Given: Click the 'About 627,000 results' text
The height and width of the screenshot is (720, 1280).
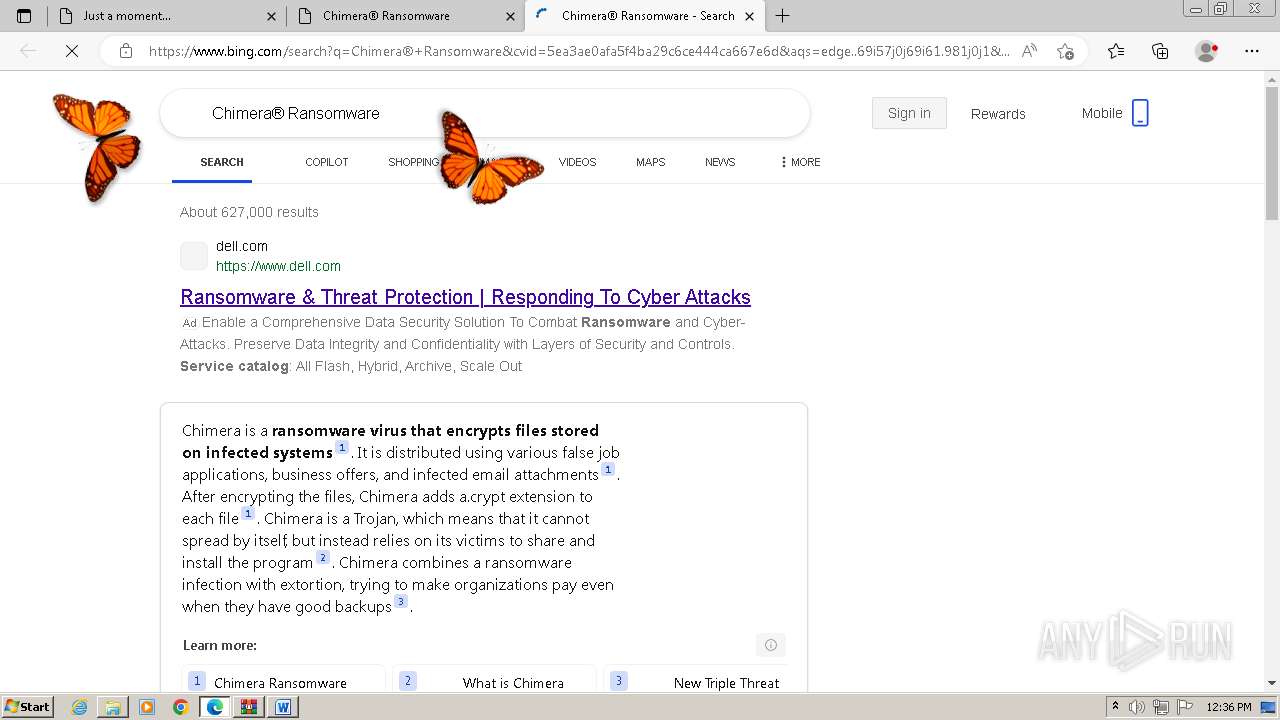Looking at the screenshot, I should [249, 212].
